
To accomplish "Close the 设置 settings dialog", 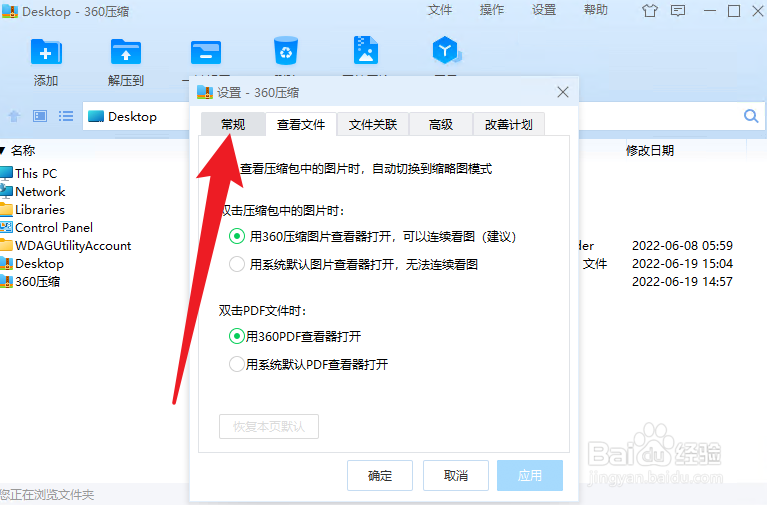I will point(563,92).
